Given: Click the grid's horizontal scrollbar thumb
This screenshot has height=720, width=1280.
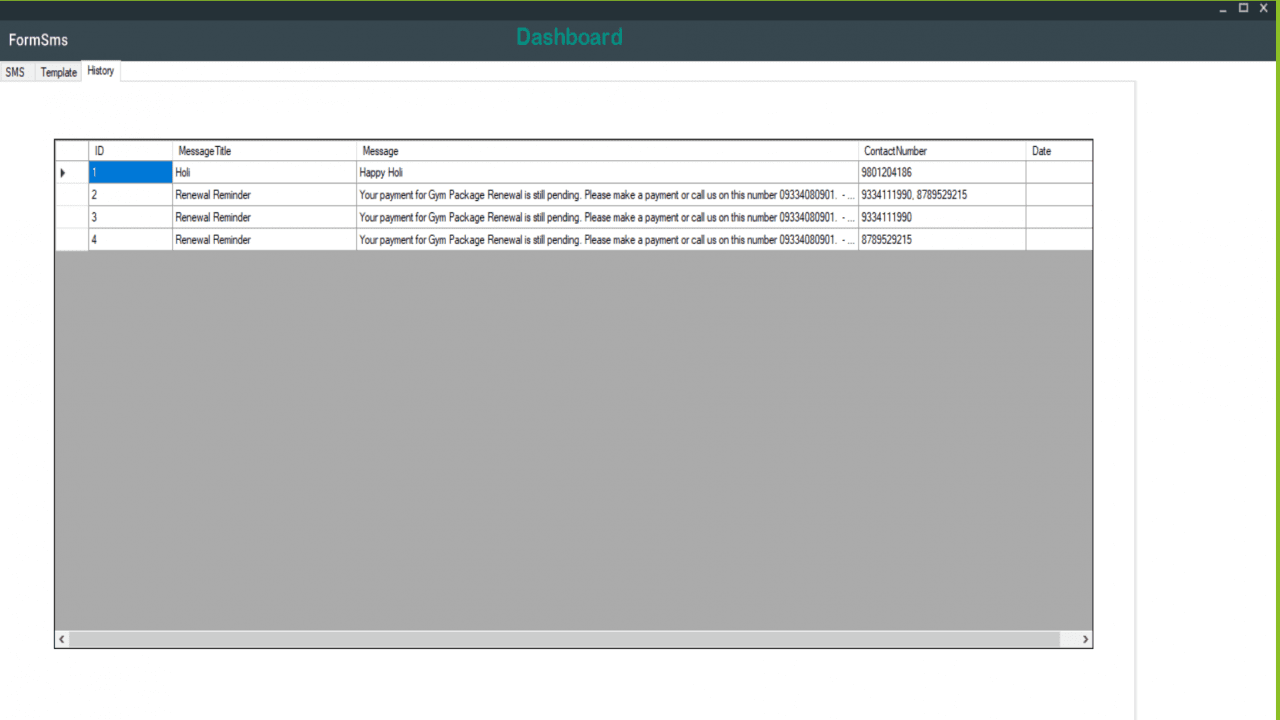Looking at the screenshot, I should (565, 639).
